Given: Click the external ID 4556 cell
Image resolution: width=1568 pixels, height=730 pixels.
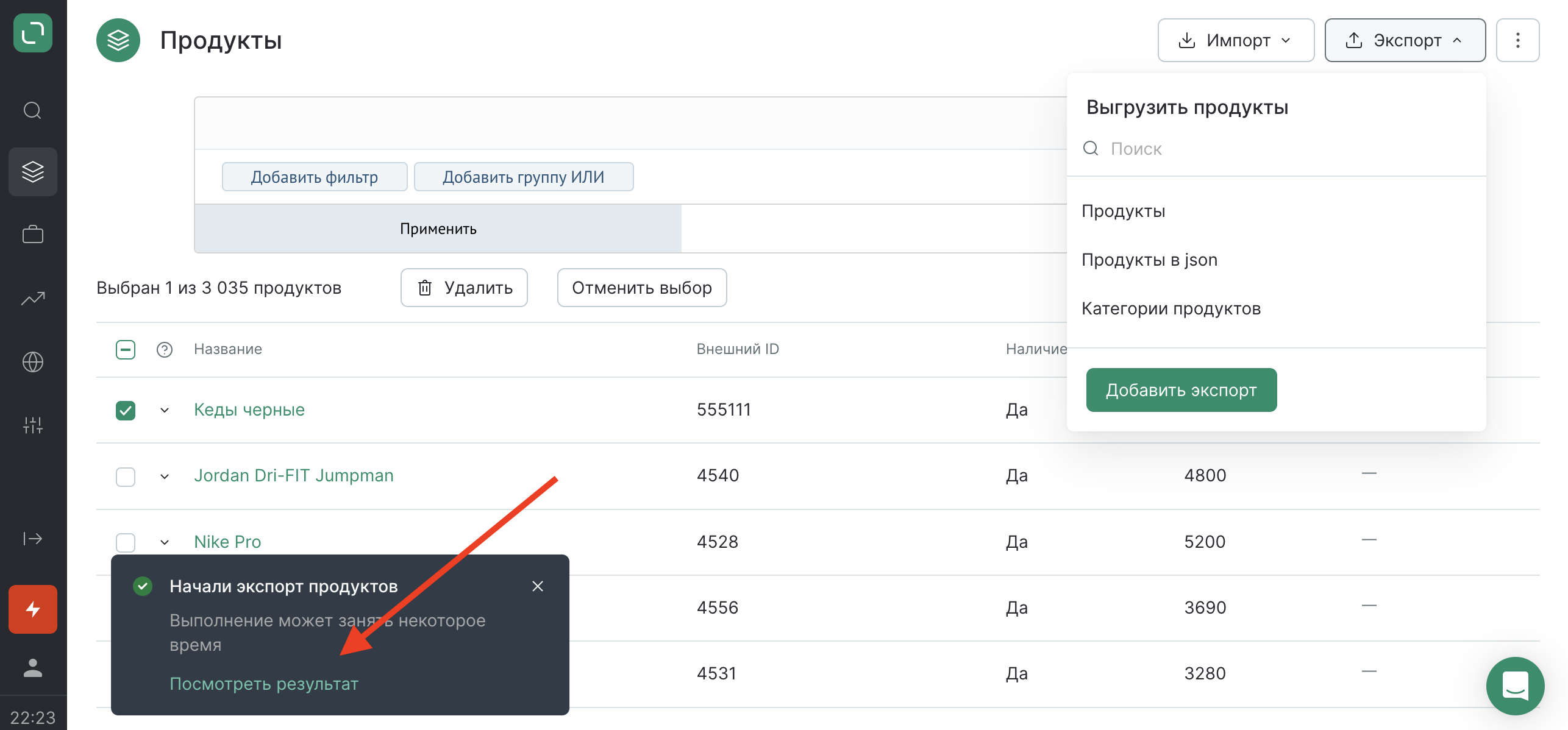Looking at the screenshot, I should [x=718, y=608].
